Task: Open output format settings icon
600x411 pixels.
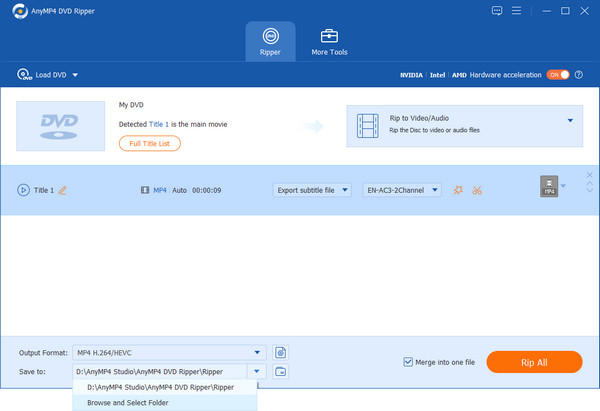Action: pos(281,352)
